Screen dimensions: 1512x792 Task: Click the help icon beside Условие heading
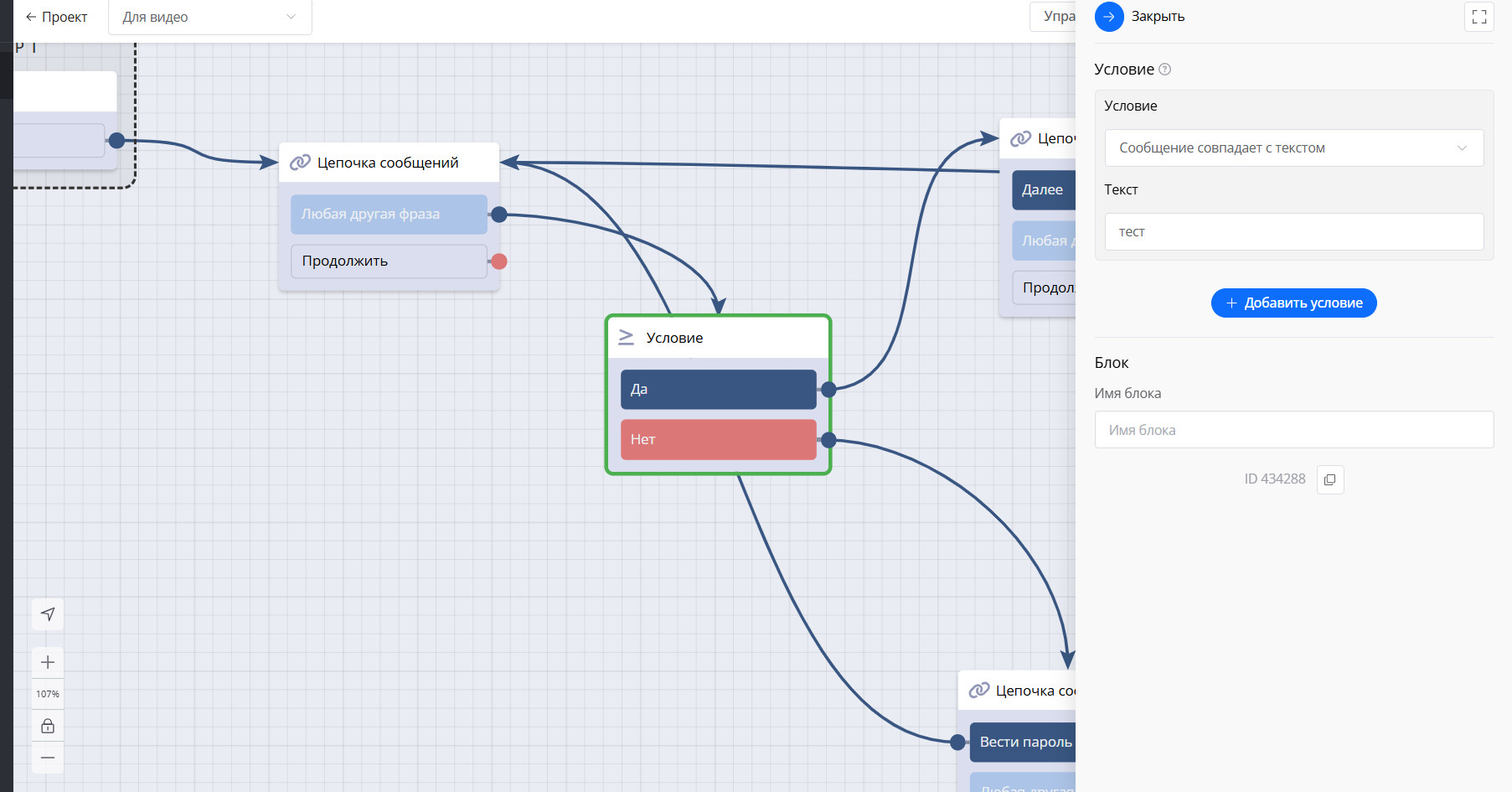1164,70
